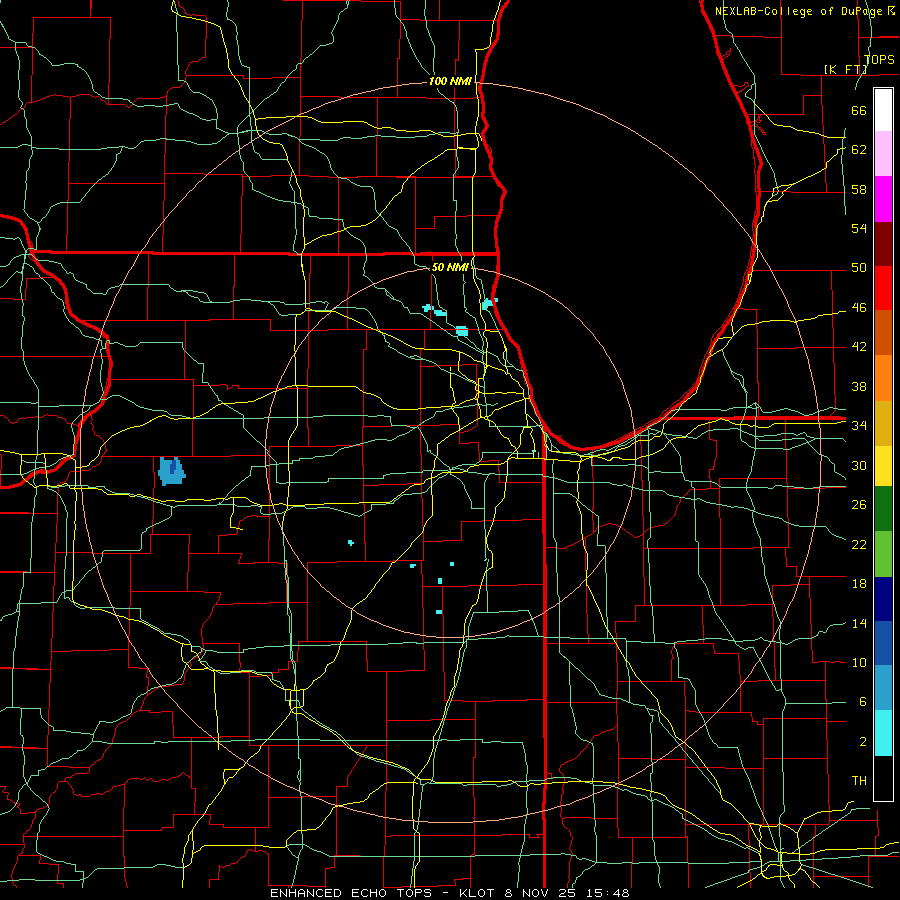Click the 54 legend value

coord(859,228)
